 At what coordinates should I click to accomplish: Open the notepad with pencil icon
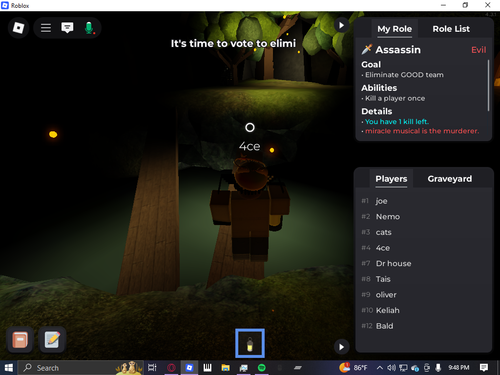(52, 340)
